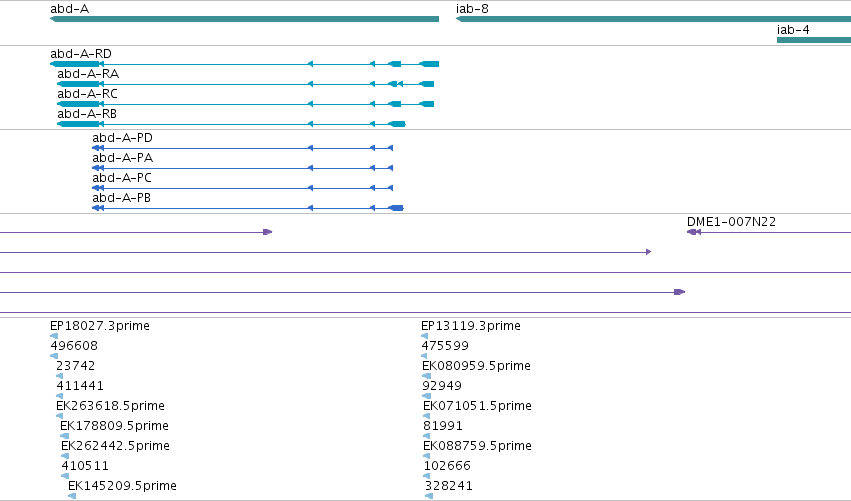Image resolution: width=851 pixels, height=501 pixels.
Task: Click the abd-A-RD transcript label
Action: [x=81, y=54]
